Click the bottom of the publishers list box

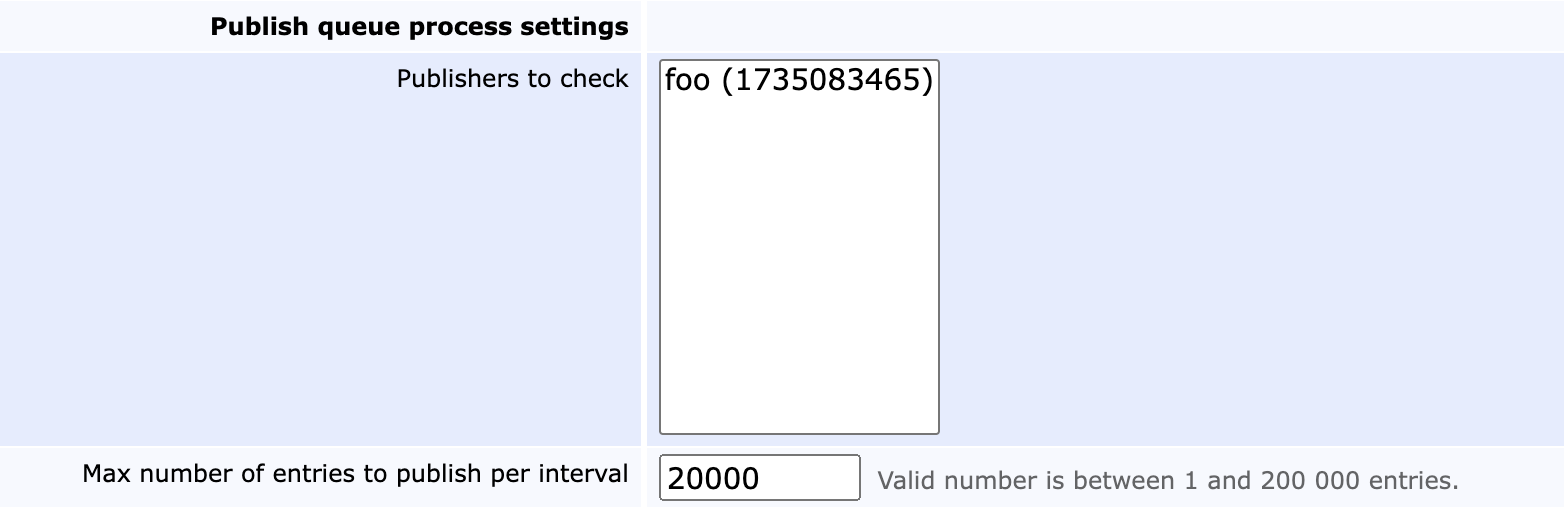(x=798, y=415)
